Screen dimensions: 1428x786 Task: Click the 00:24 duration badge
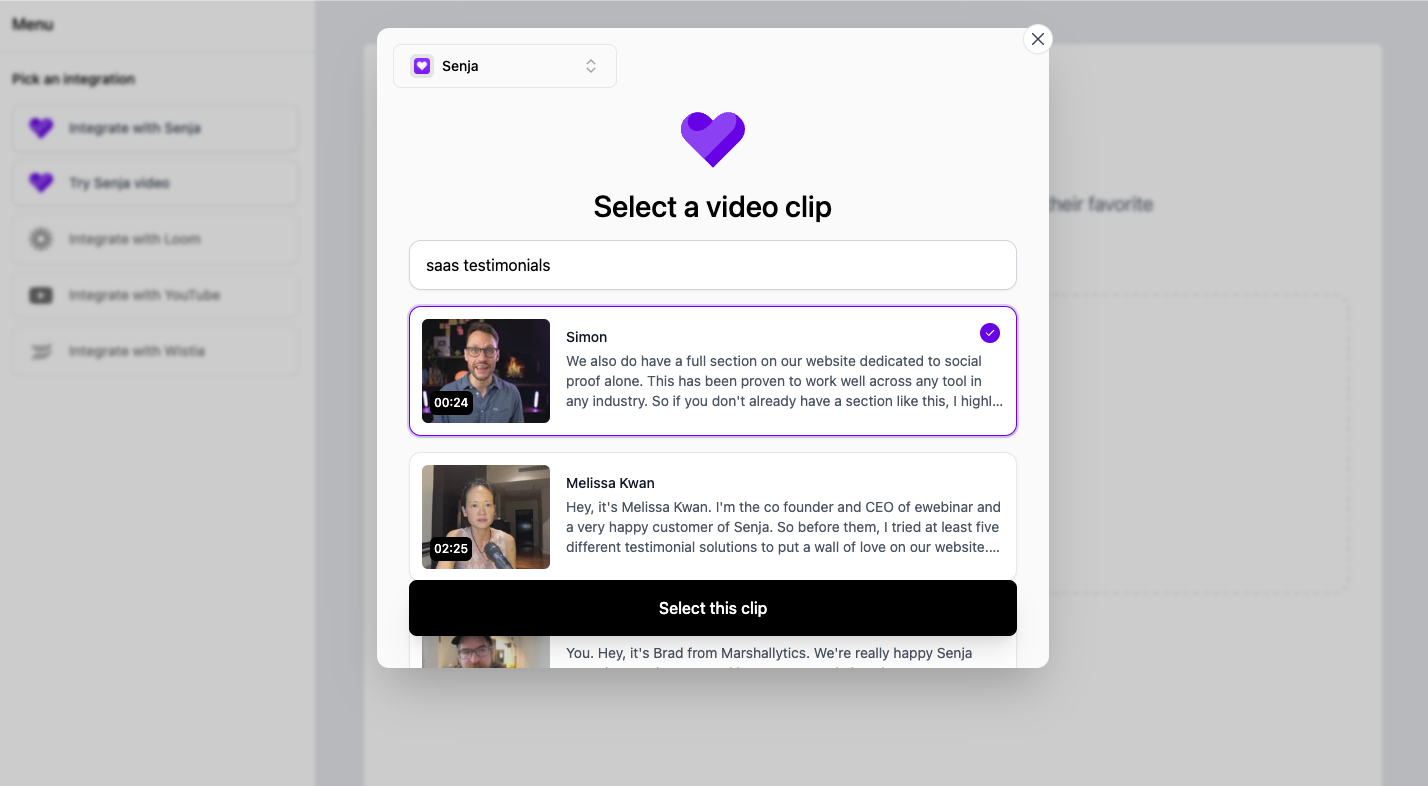(x=451, y=403)
